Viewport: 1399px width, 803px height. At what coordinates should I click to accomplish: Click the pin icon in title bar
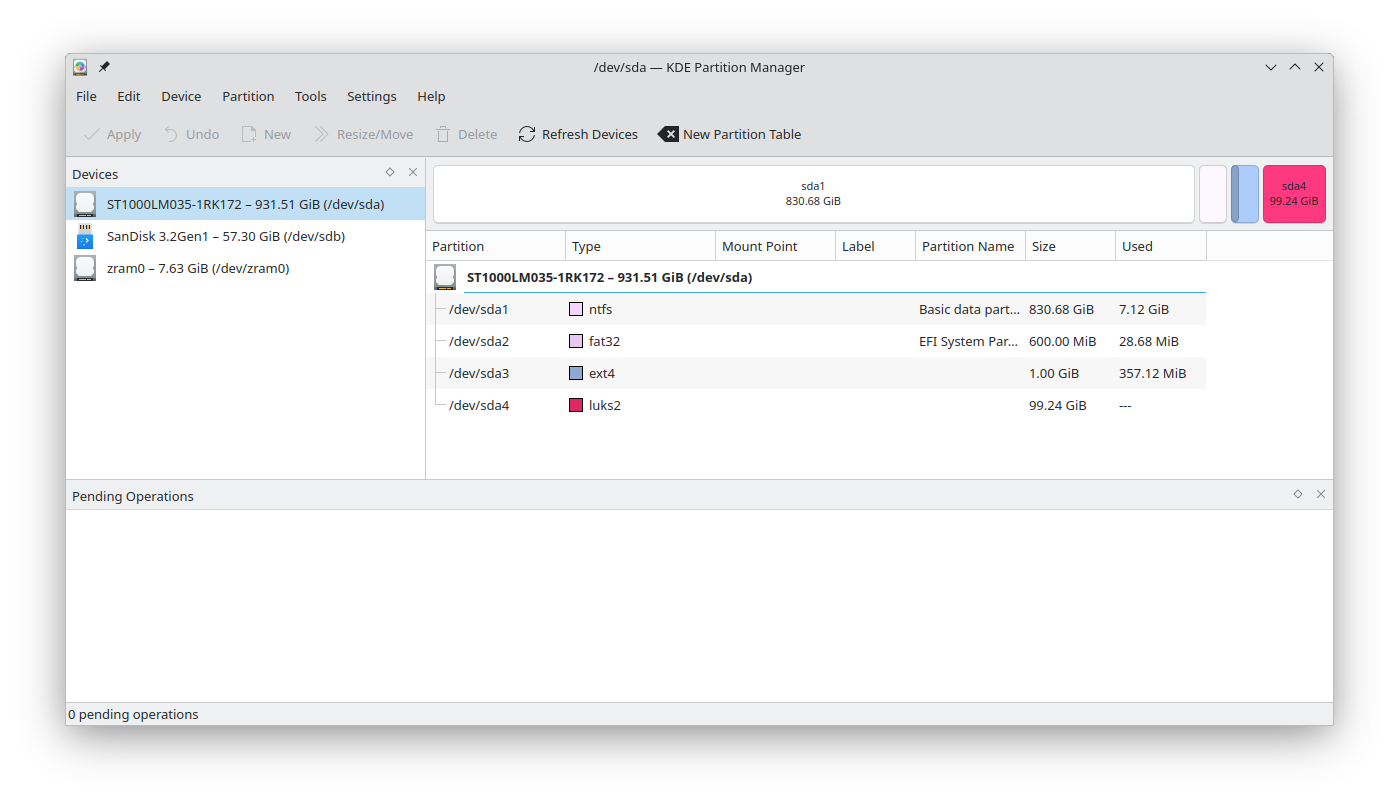[x=104, y=67]
